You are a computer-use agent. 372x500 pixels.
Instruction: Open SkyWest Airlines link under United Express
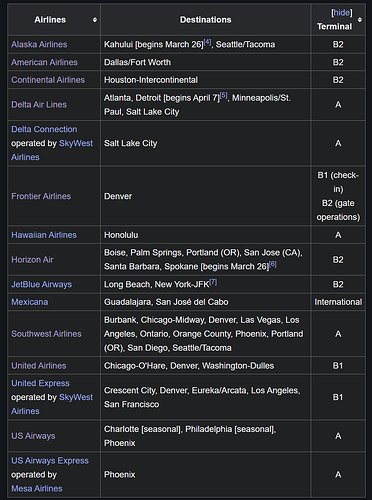pyautogui.click(x=52, y=404)
